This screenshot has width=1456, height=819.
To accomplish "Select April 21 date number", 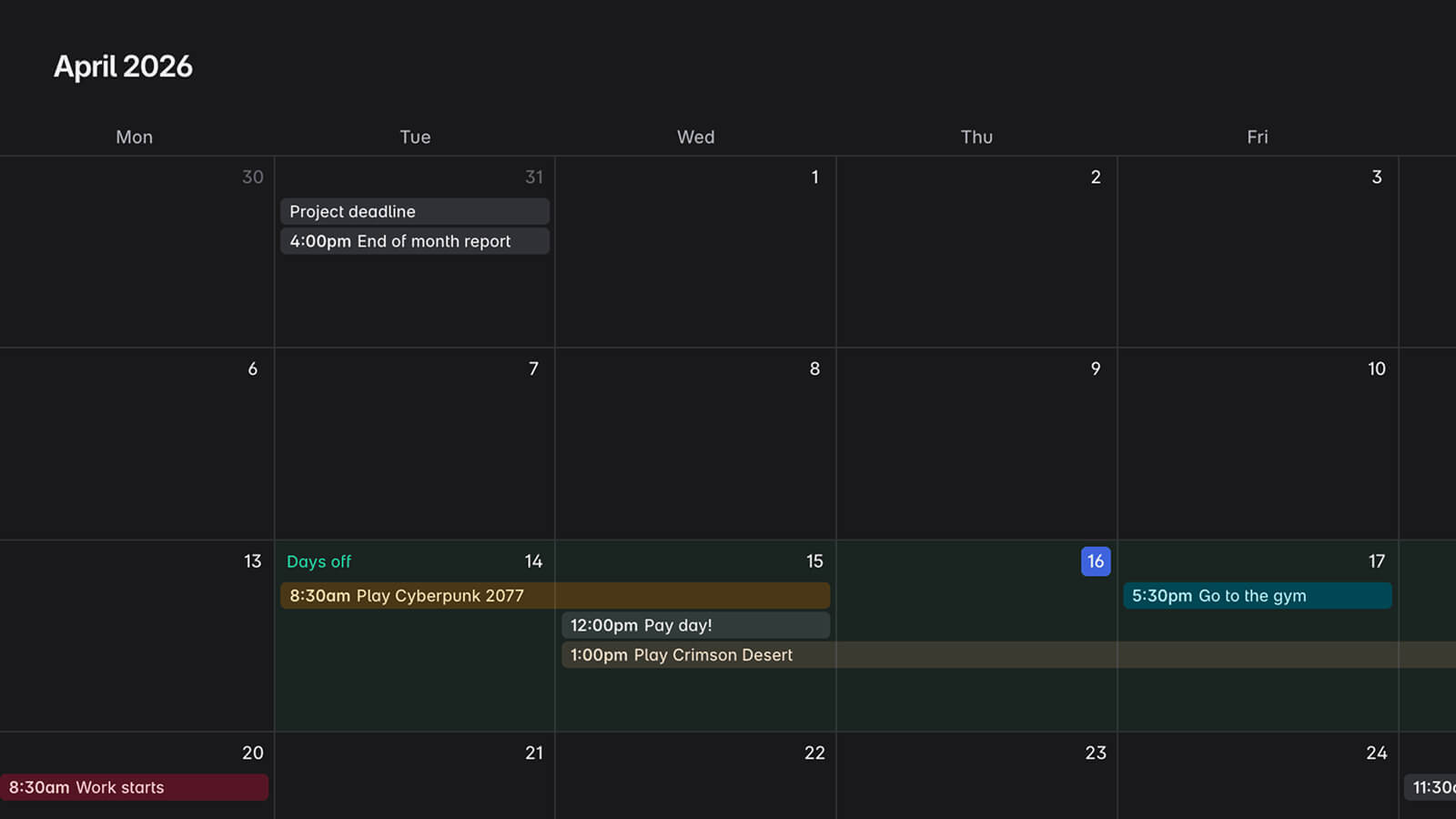I will [x=534, y=753].
